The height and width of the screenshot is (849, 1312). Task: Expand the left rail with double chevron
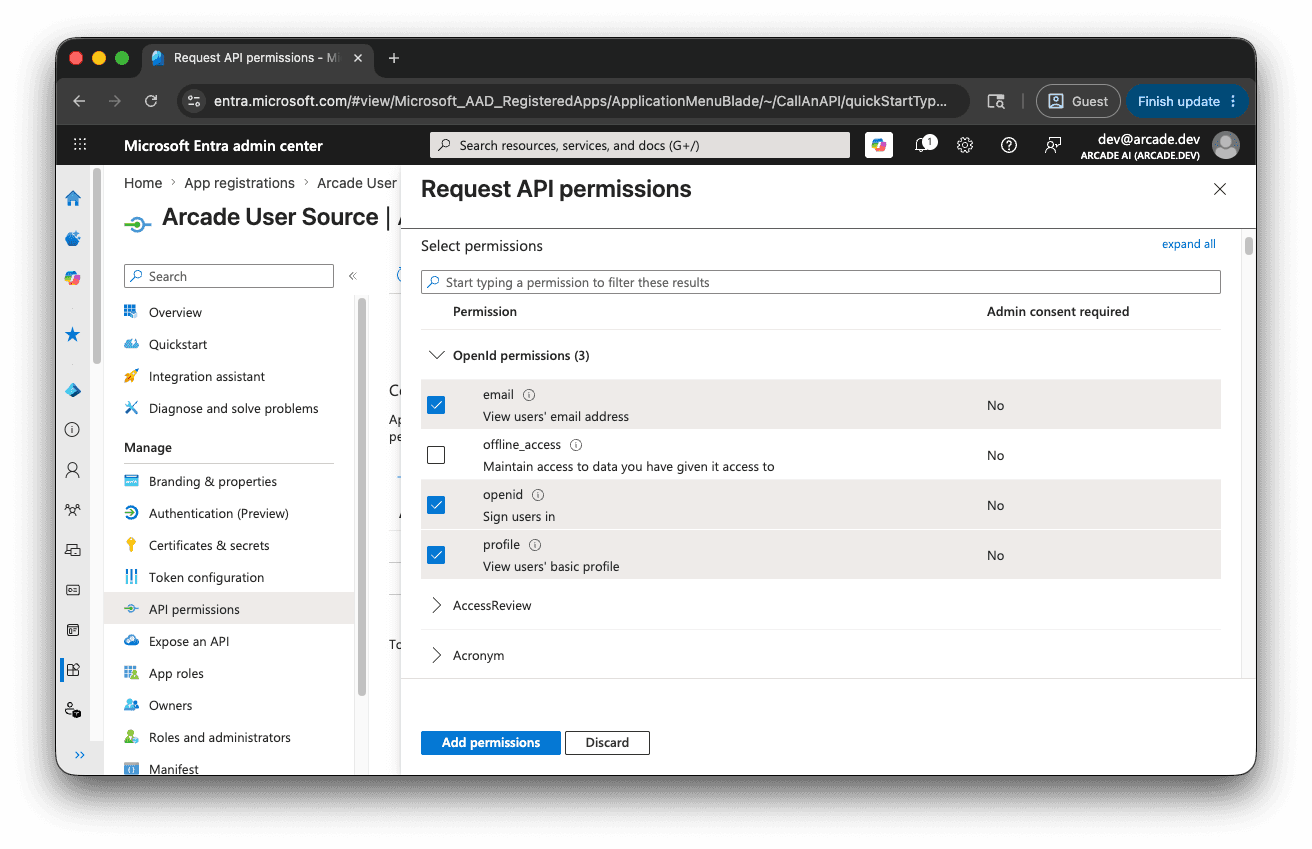80,755
